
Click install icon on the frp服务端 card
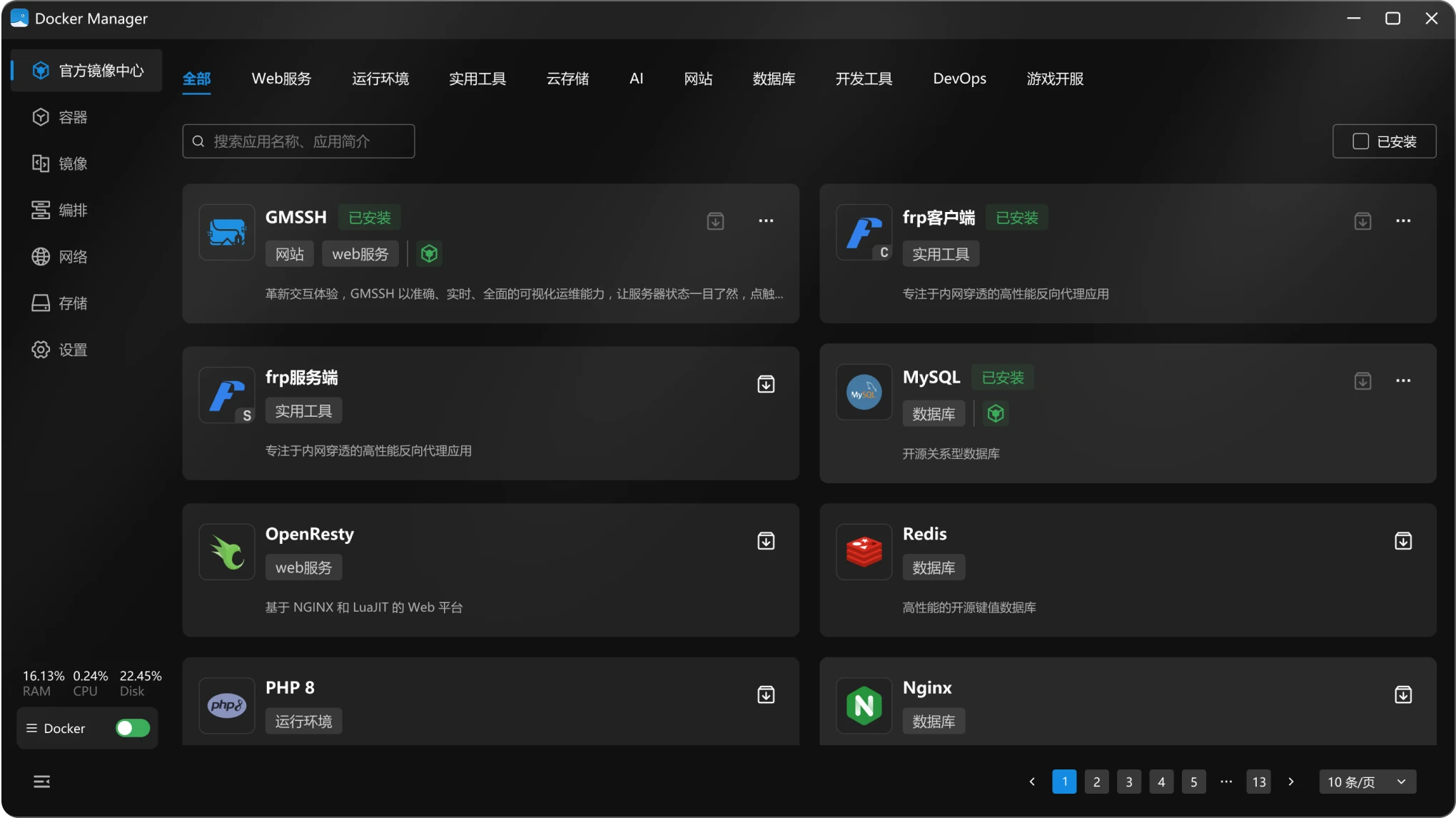pyautogui.click(x=766, y=384)
